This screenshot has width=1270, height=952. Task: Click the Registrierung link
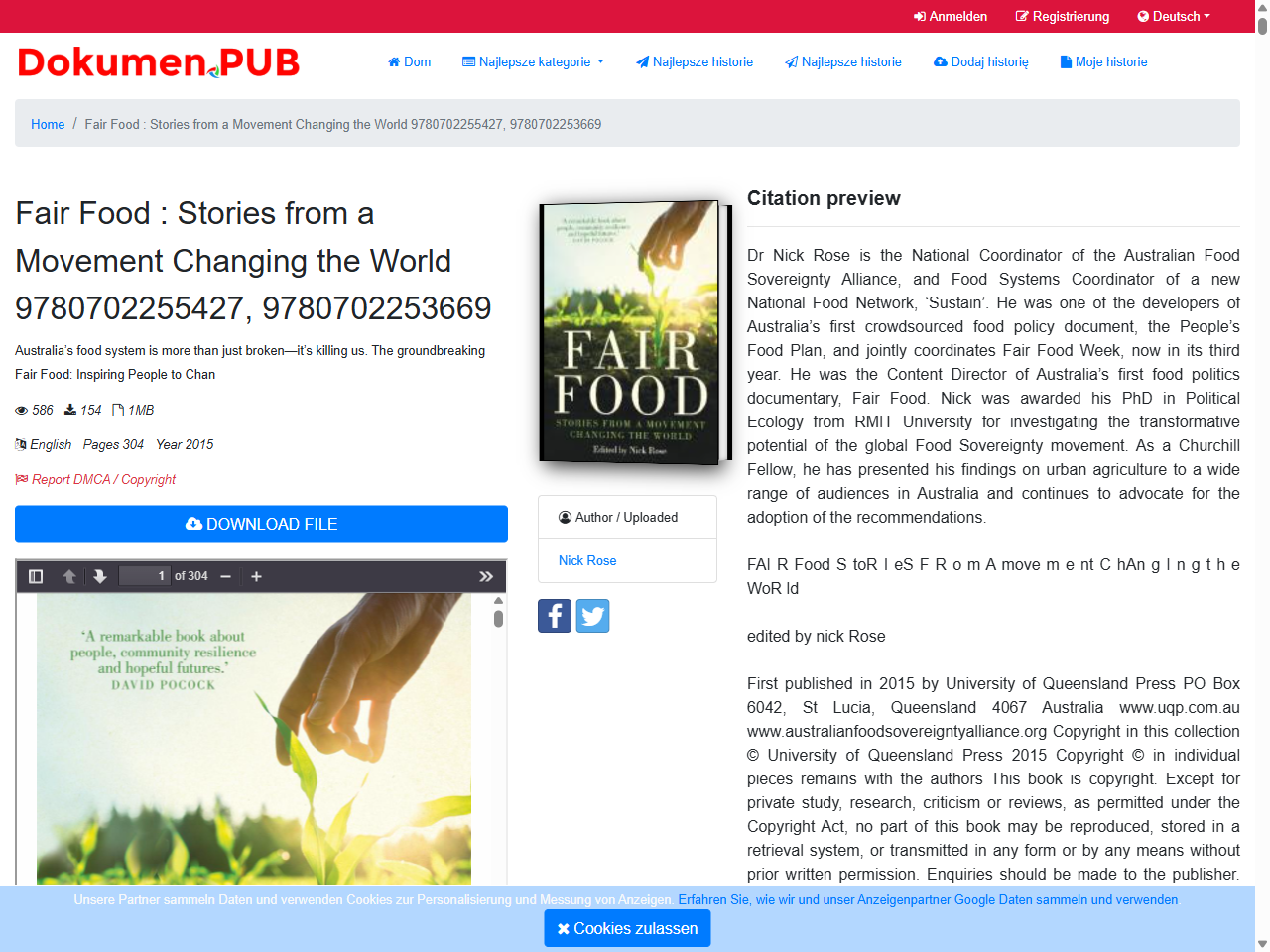point(1063,16)
